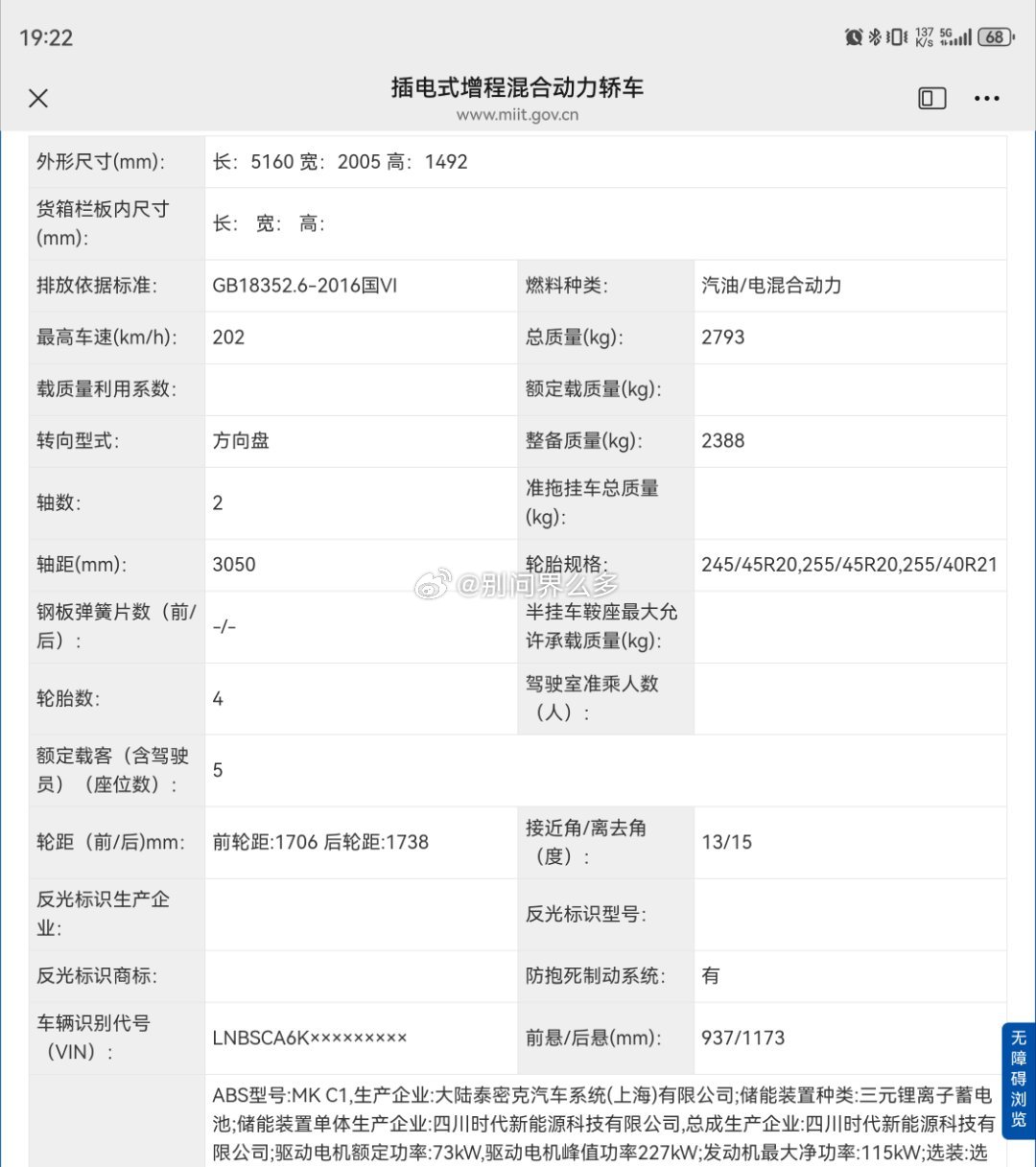This screenshot has width=1036, height=1167.
Task: Select the 半挂车鞍座最大允许承载质量 label
Action: (x=601, y=626)
